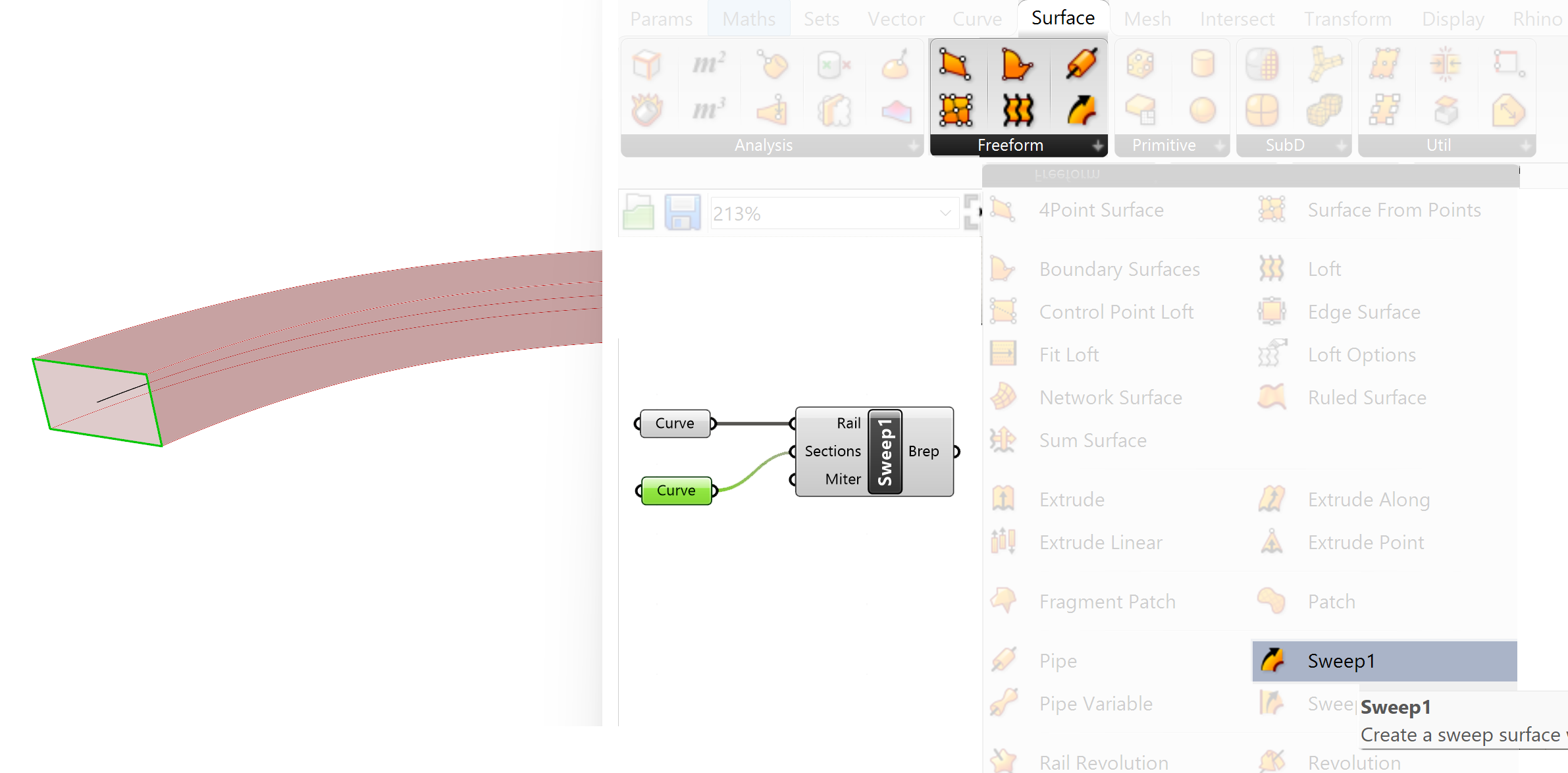This screenshot has height=773, width=1568.
Task: Click the Pipe tool icon
Action: point(1005,660)
